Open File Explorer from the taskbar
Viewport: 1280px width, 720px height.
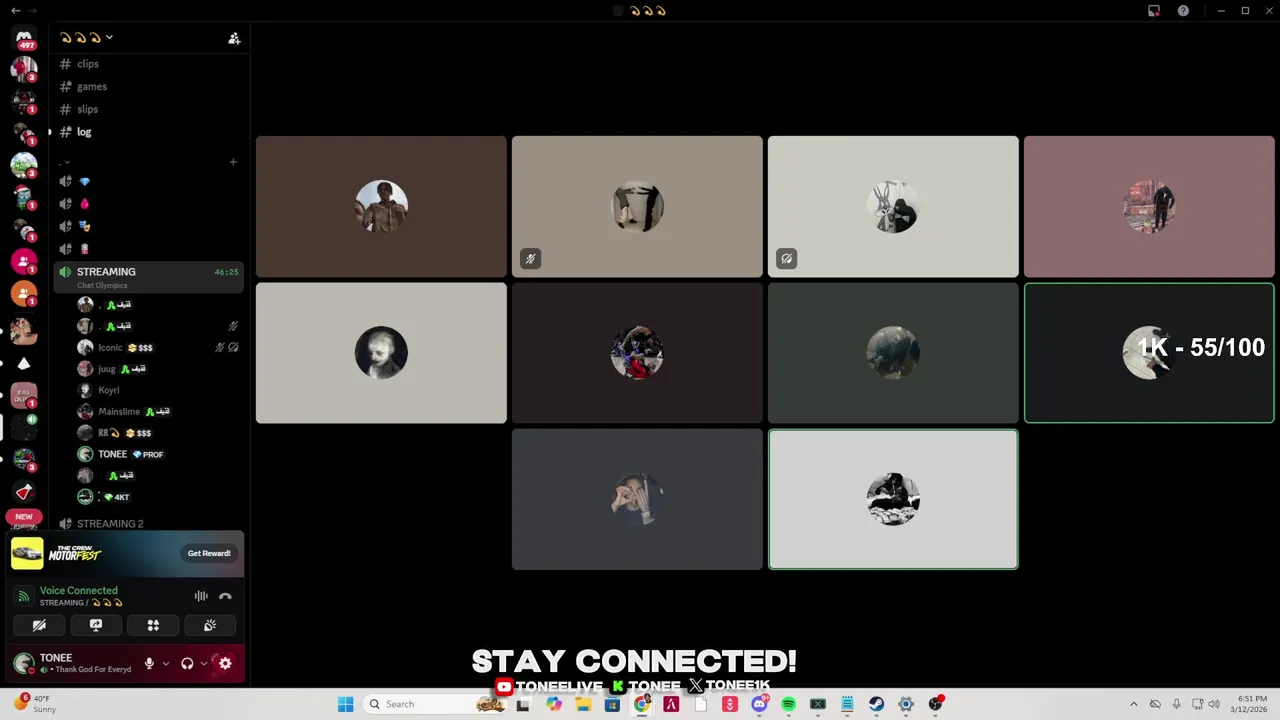coord(583,704)
